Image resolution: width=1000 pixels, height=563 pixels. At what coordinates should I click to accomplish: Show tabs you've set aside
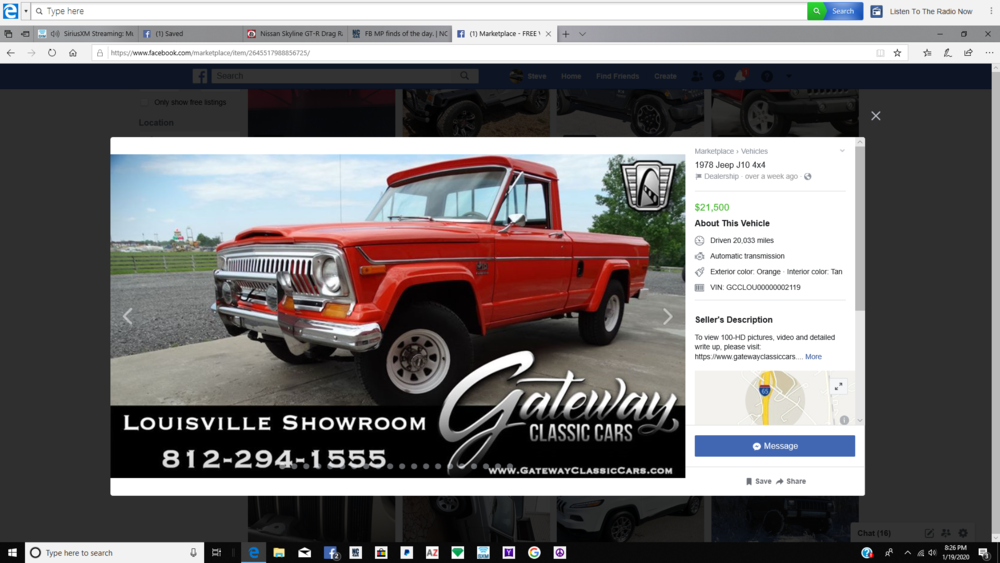[x=8, y=34]
